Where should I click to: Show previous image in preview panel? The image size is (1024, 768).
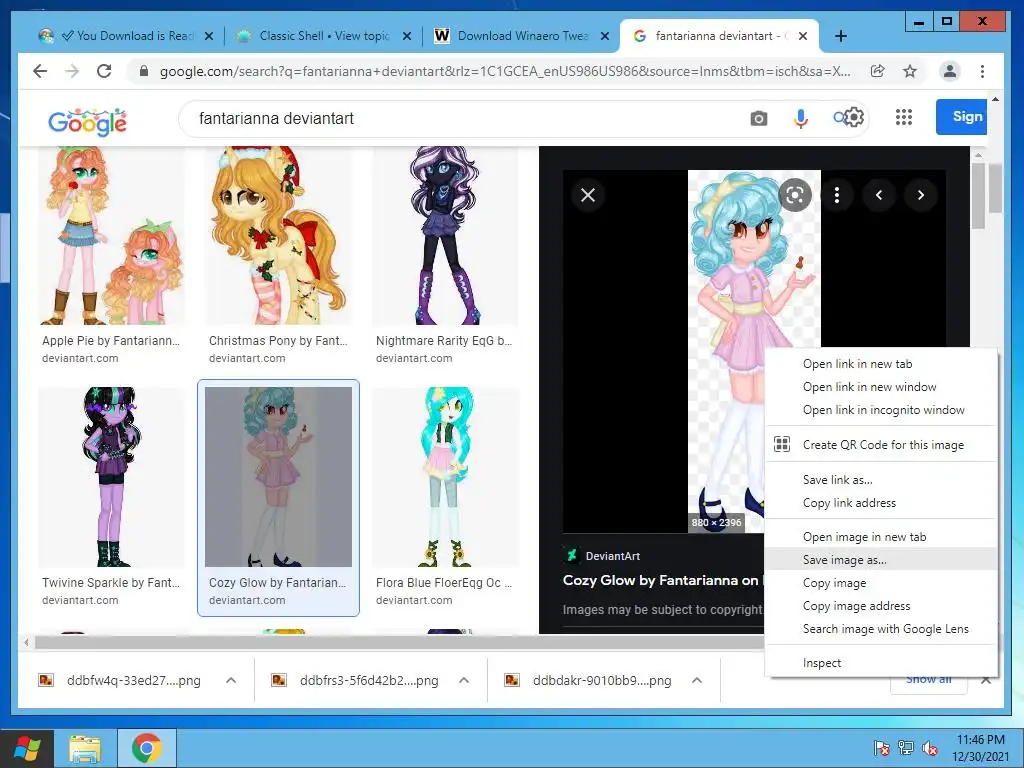879,195
